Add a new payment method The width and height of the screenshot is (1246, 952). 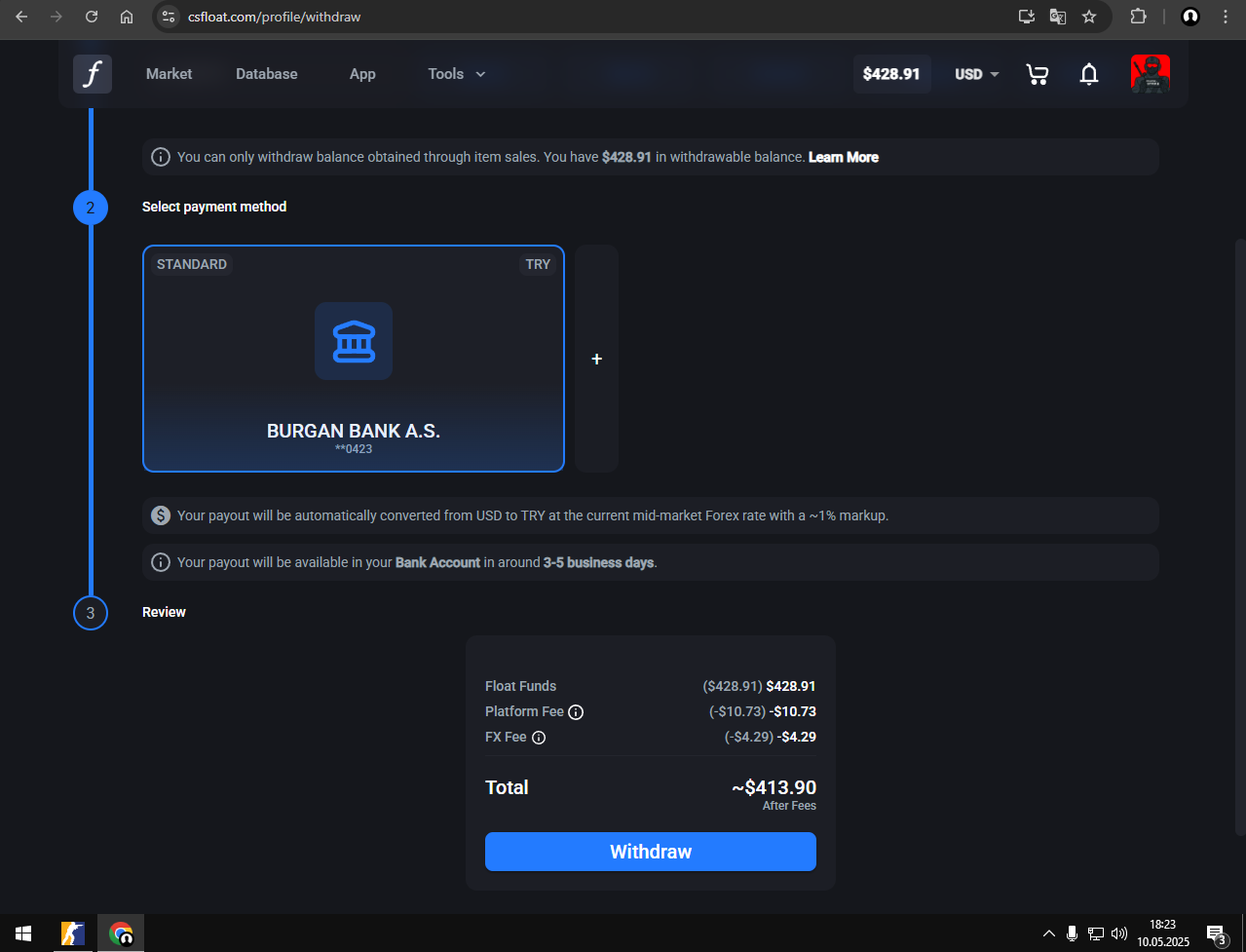tap(596, 359)
